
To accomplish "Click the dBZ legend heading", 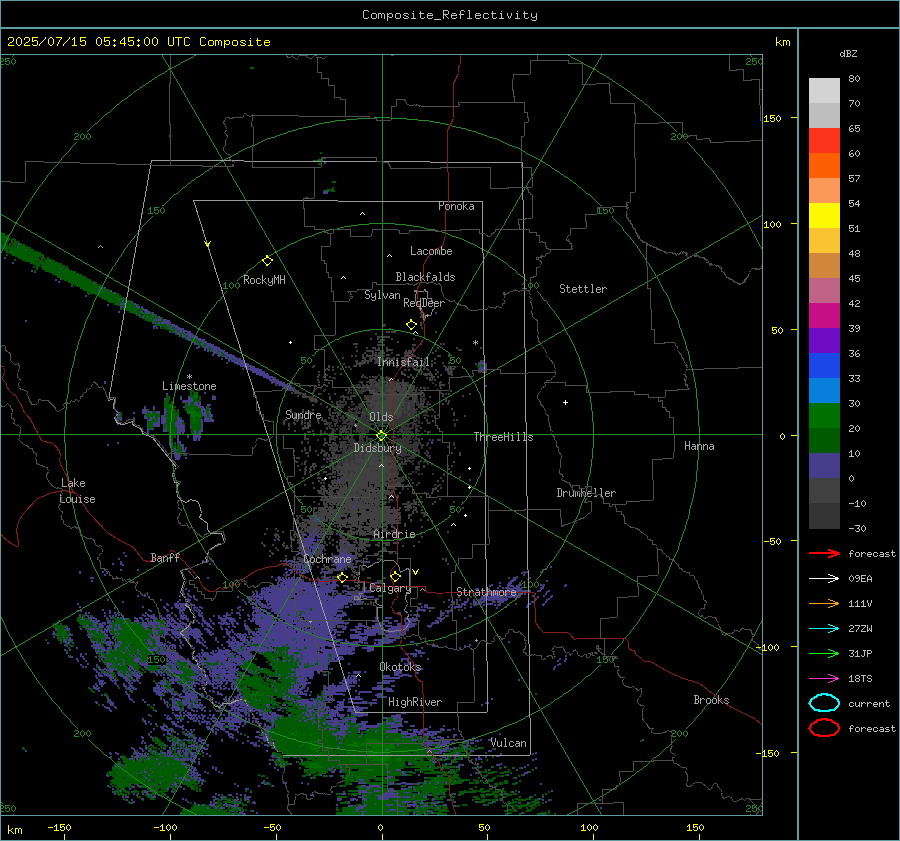I will tap(848, 53).
